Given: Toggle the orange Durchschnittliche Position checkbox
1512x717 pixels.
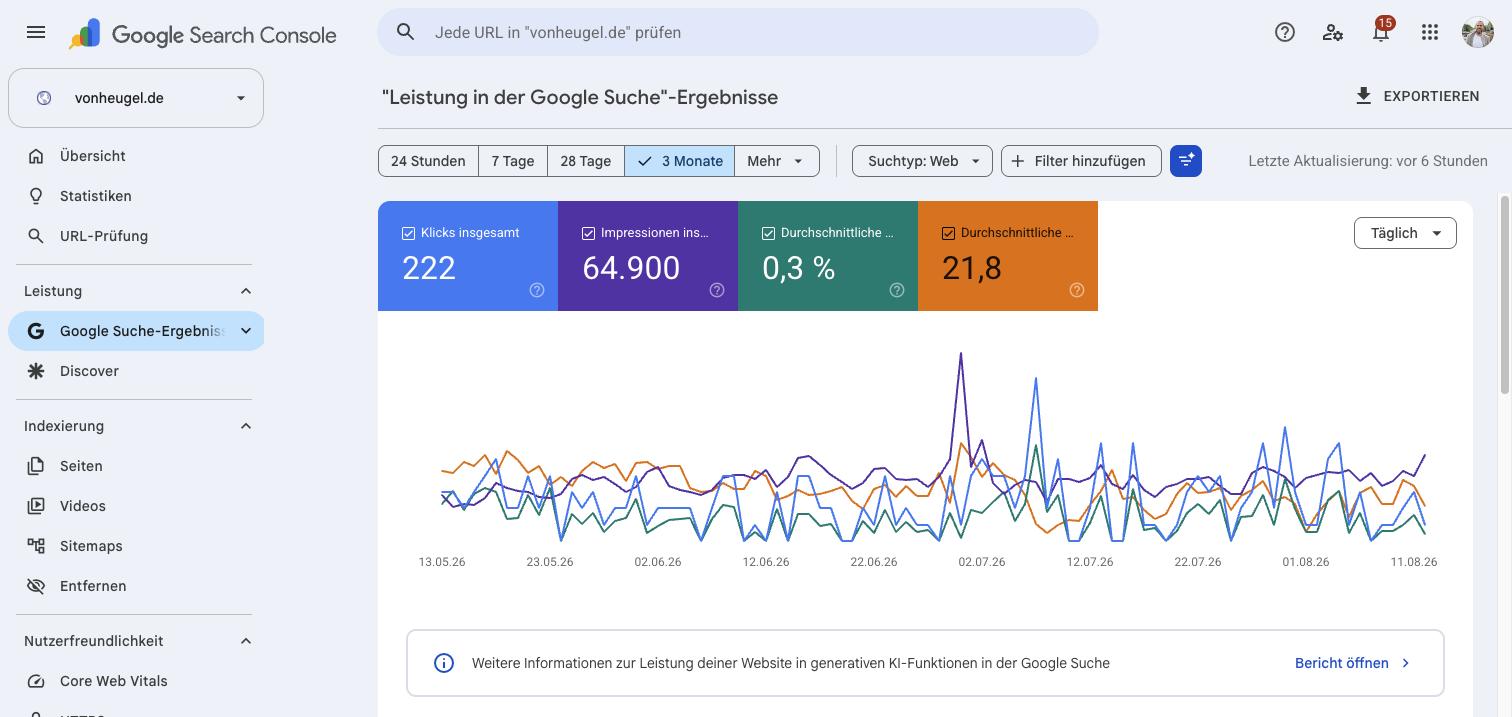Looking at the screenshot, I should click(x=948, y=233).
